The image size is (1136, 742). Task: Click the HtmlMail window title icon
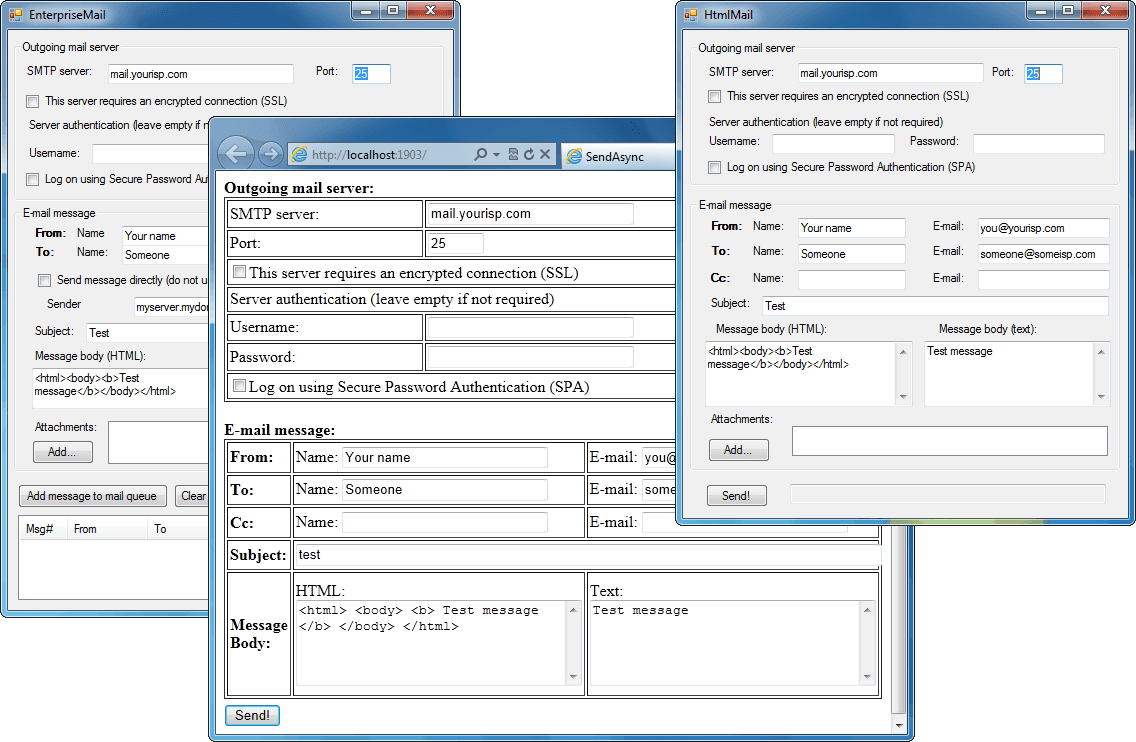(691, 14)
